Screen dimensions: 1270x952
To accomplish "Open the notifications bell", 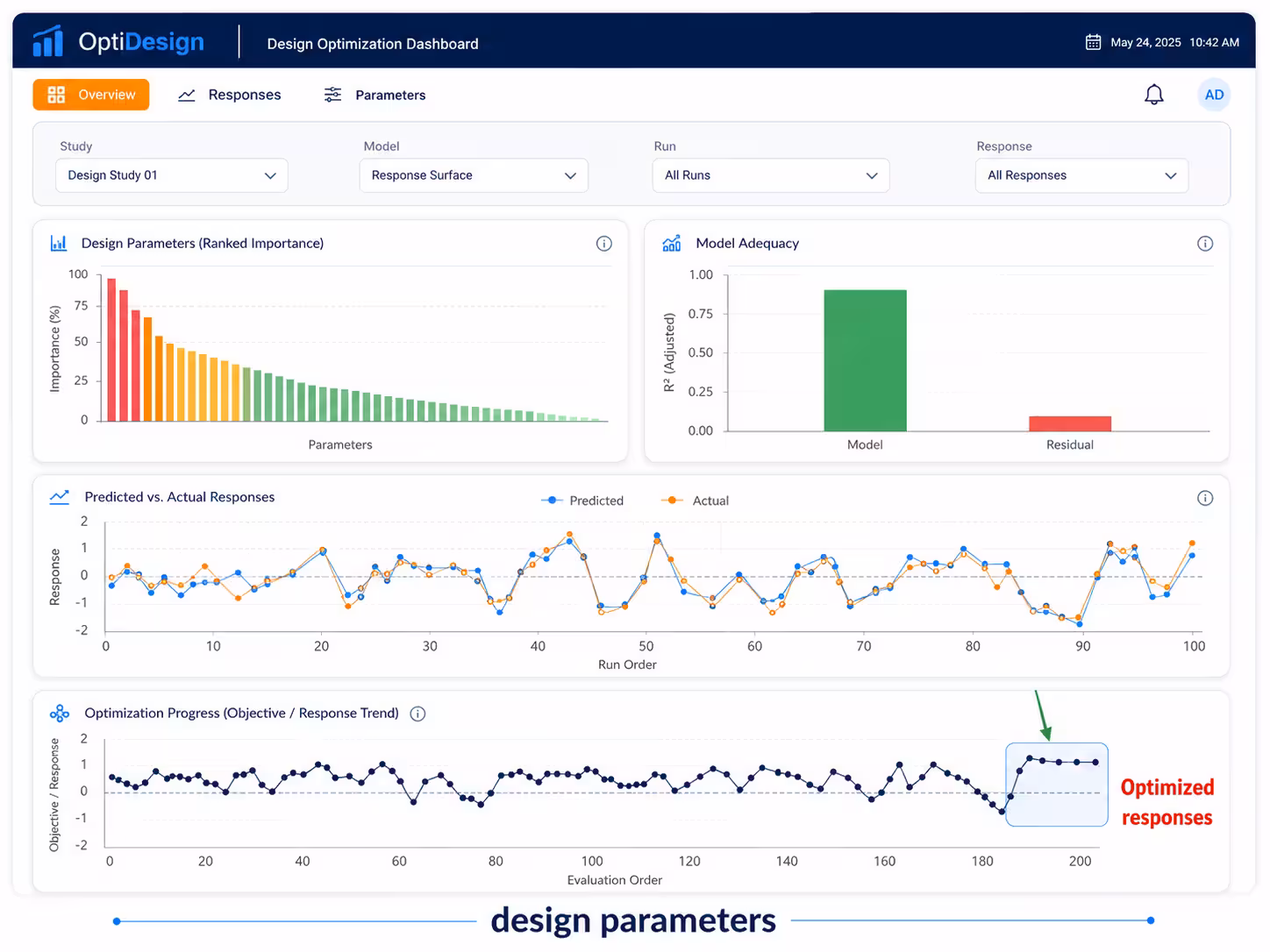I will [x=1154, y=95].
